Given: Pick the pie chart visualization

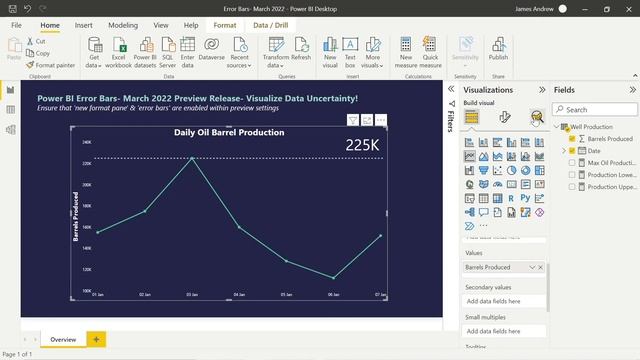Looking at the screenshot, I should pyautogui.click(x=511, y=170).
